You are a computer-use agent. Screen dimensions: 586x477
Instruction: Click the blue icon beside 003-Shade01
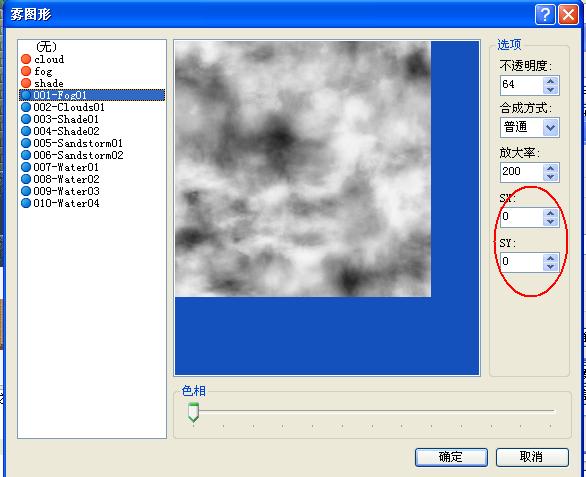[x=26, y=119]
